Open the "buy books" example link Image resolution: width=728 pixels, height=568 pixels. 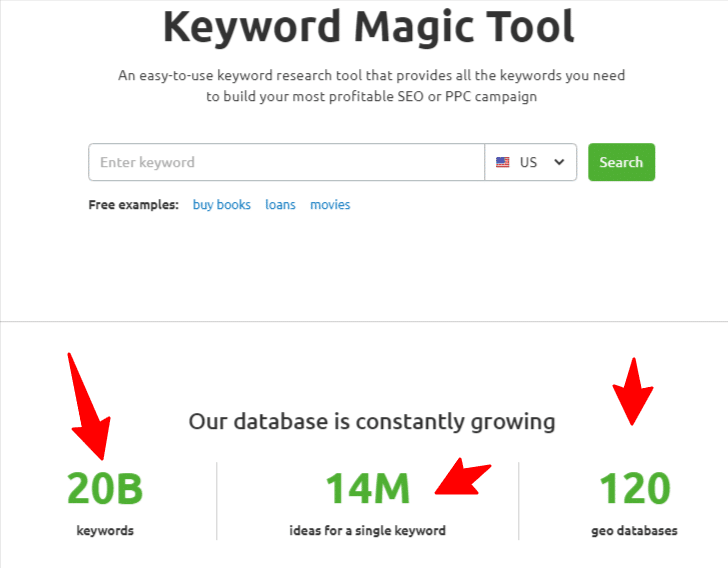point(222,205)
